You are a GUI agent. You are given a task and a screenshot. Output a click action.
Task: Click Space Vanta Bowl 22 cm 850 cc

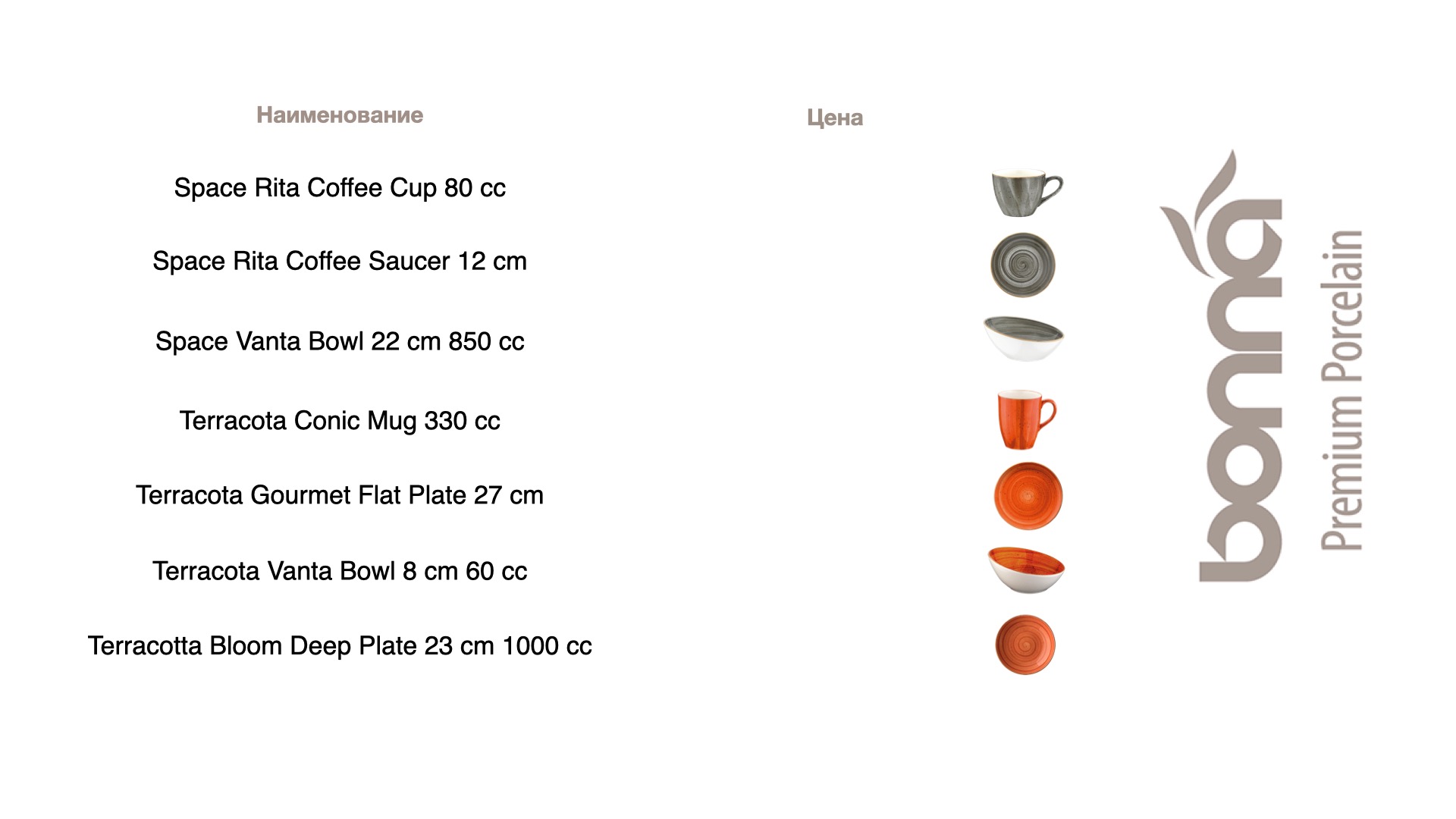pos(340,342)
